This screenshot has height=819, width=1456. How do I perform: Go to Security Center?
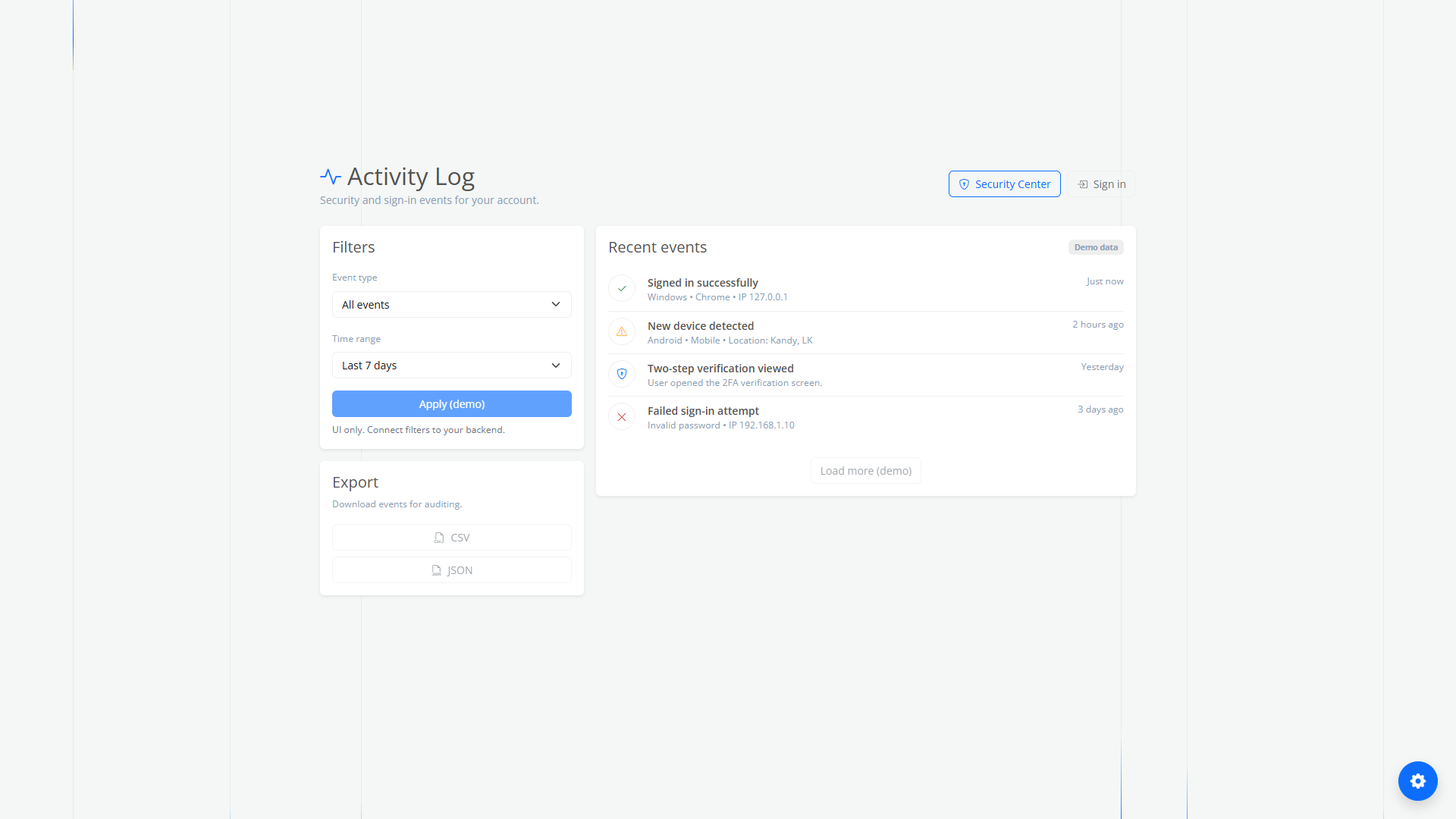[1004, 184]
